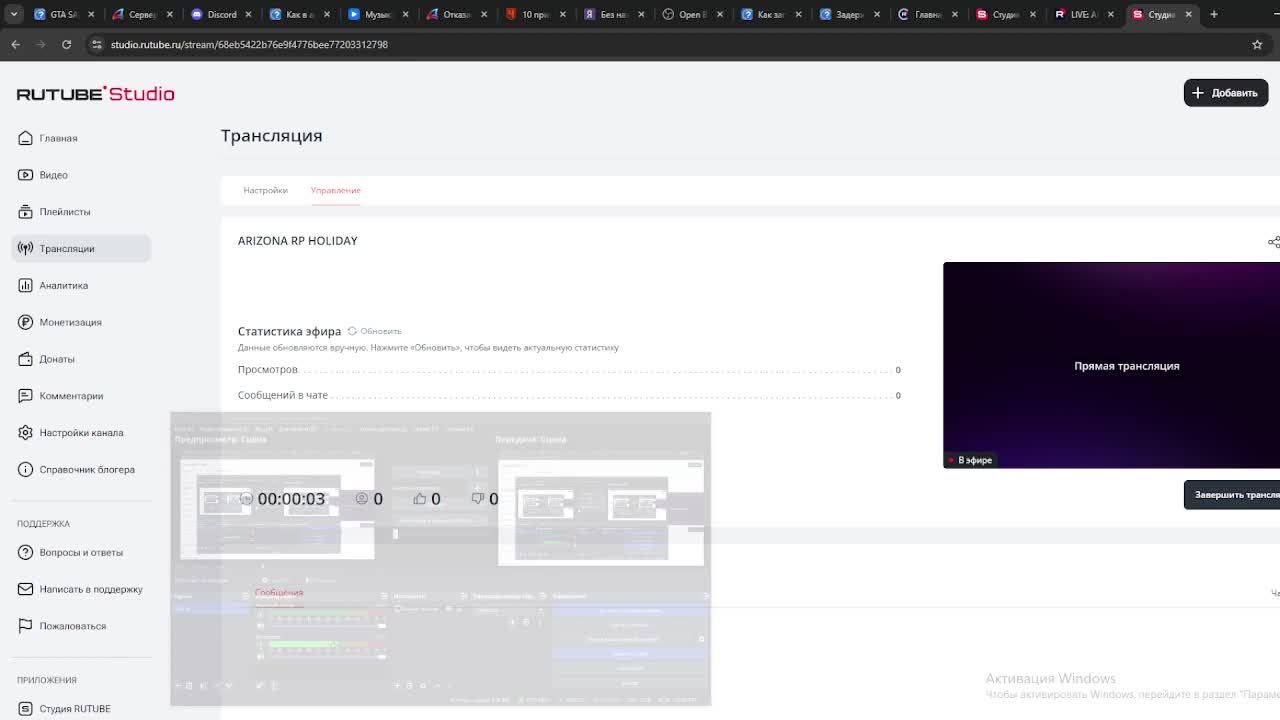Viewport: 1280px width, 720px height.
Task: Click the browser reload button
Action: tap(66, 44)
